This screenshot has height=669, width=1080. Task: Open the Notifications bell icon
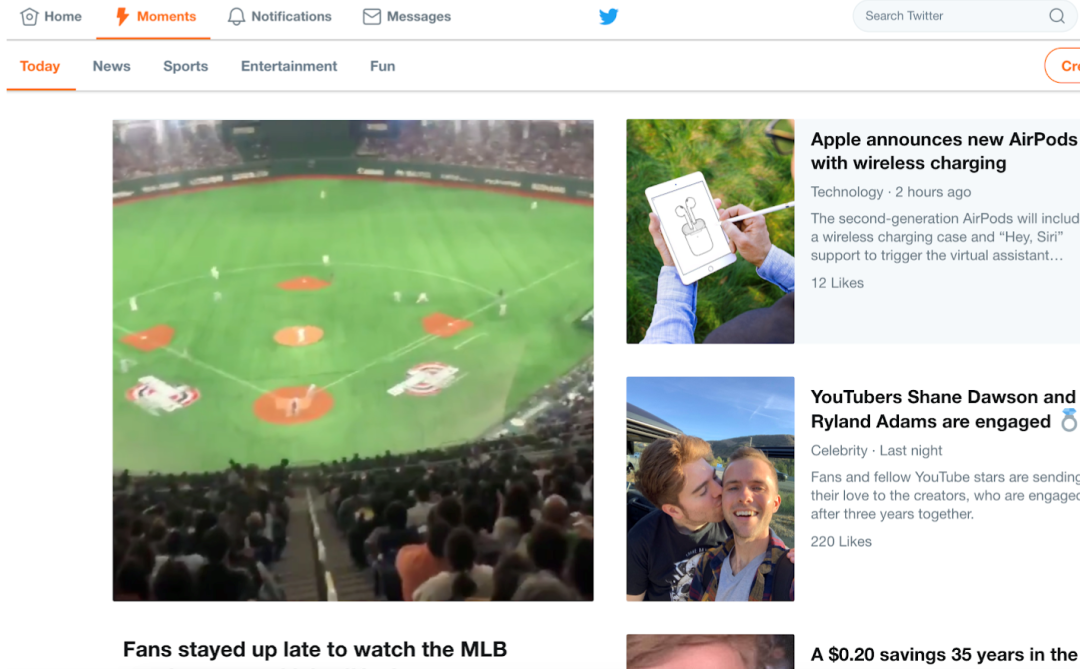(x=236, y=17)
